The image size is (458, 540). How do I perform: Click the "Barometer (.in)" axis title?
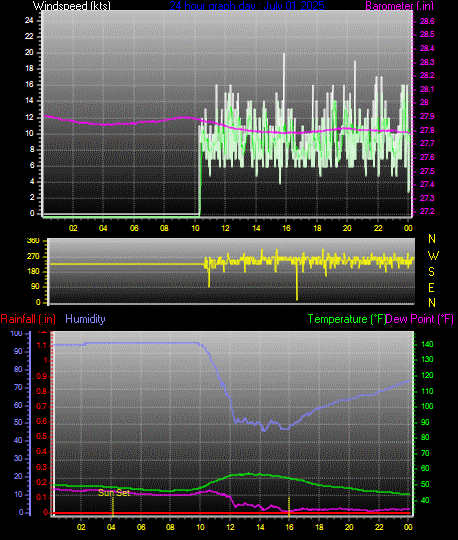coord(399,6)
